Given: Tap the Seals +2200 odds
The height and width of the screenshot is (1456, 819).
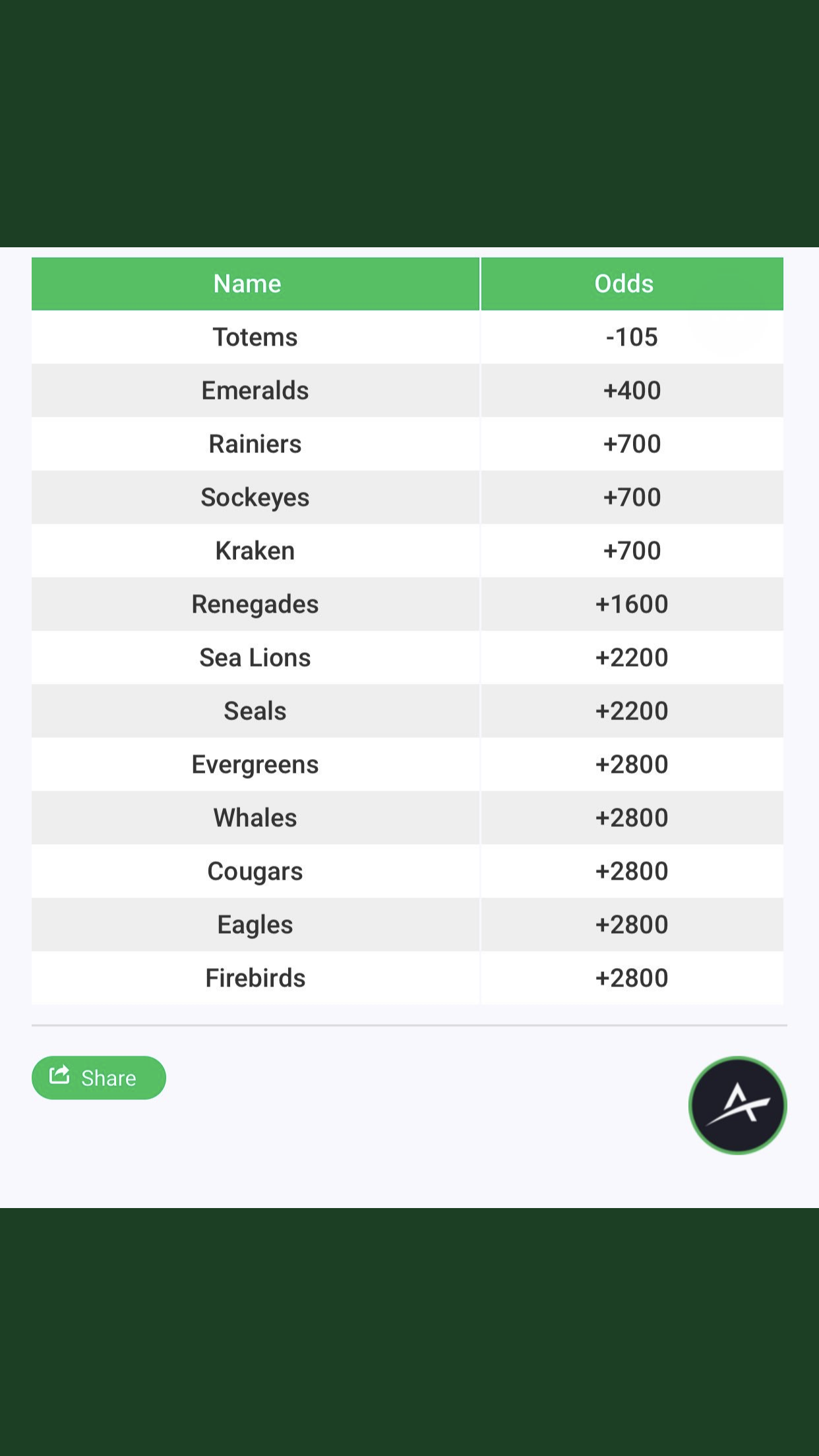Looking at the screenshot, I should 632,711.
